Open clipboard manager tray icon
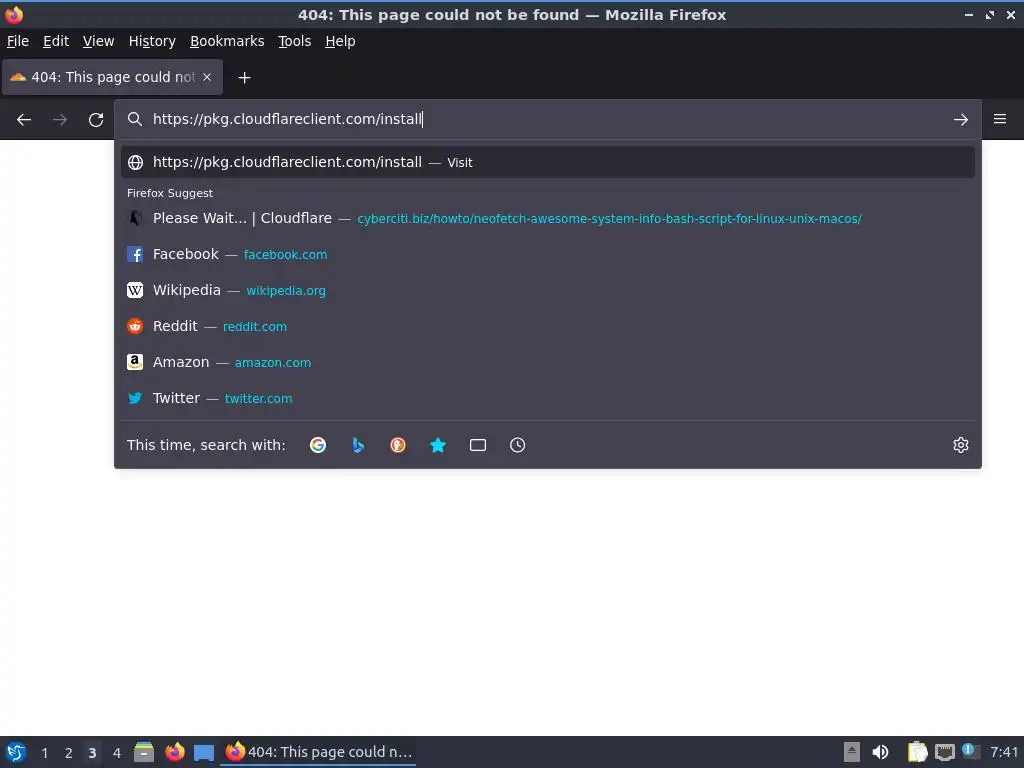The height and width of the screenshot is (768, 1024). click(918, 752)
